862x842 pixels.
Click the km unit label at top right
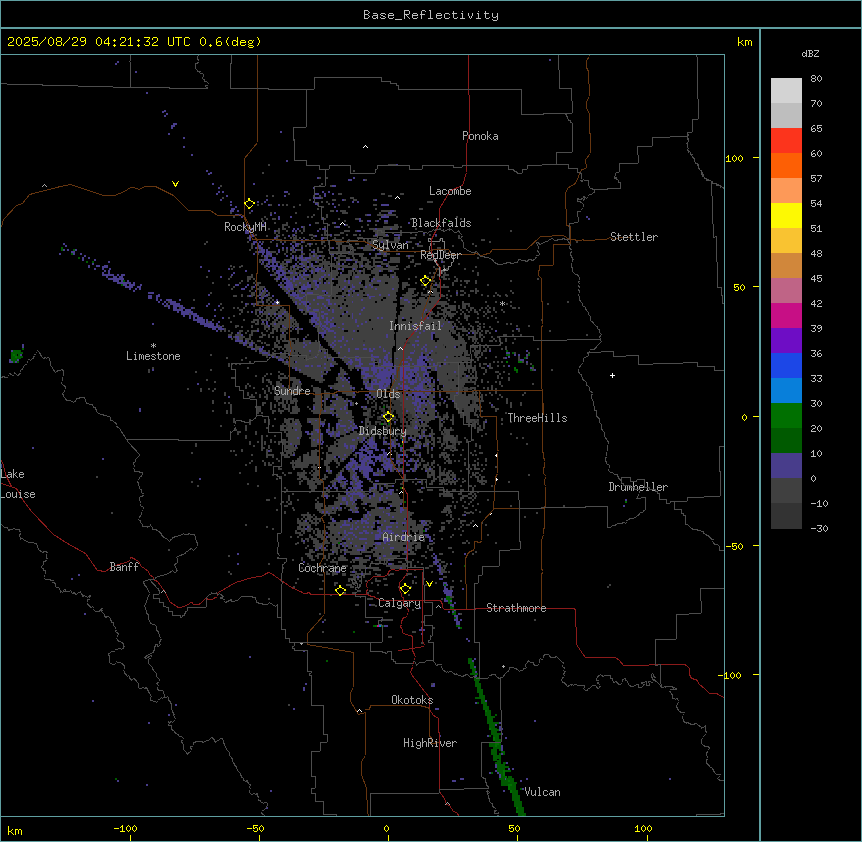tap(745, 42)
